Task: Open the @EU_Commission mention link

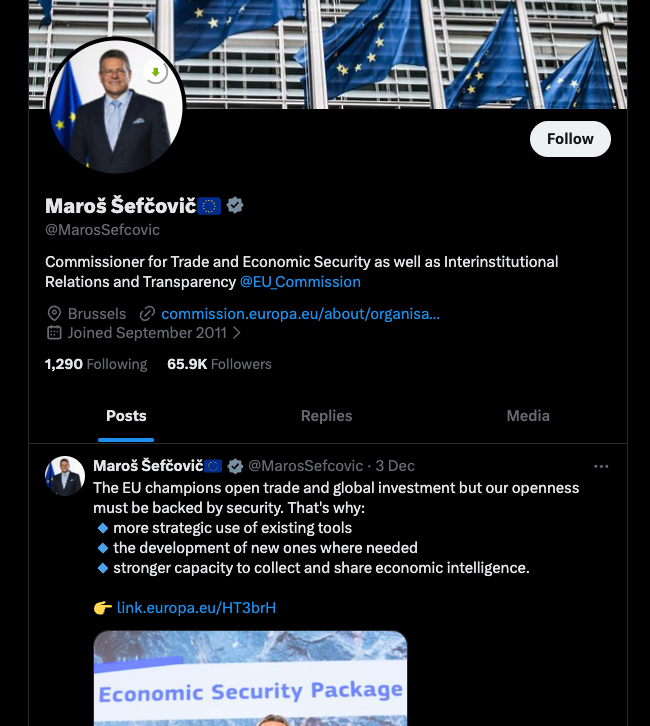Action: [300, 282]
